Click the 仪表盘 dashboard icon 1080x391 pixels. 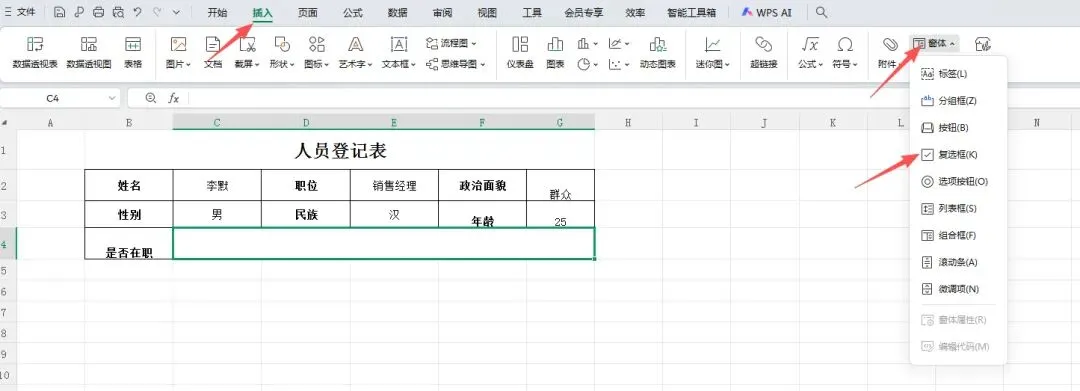click(520, 53)
